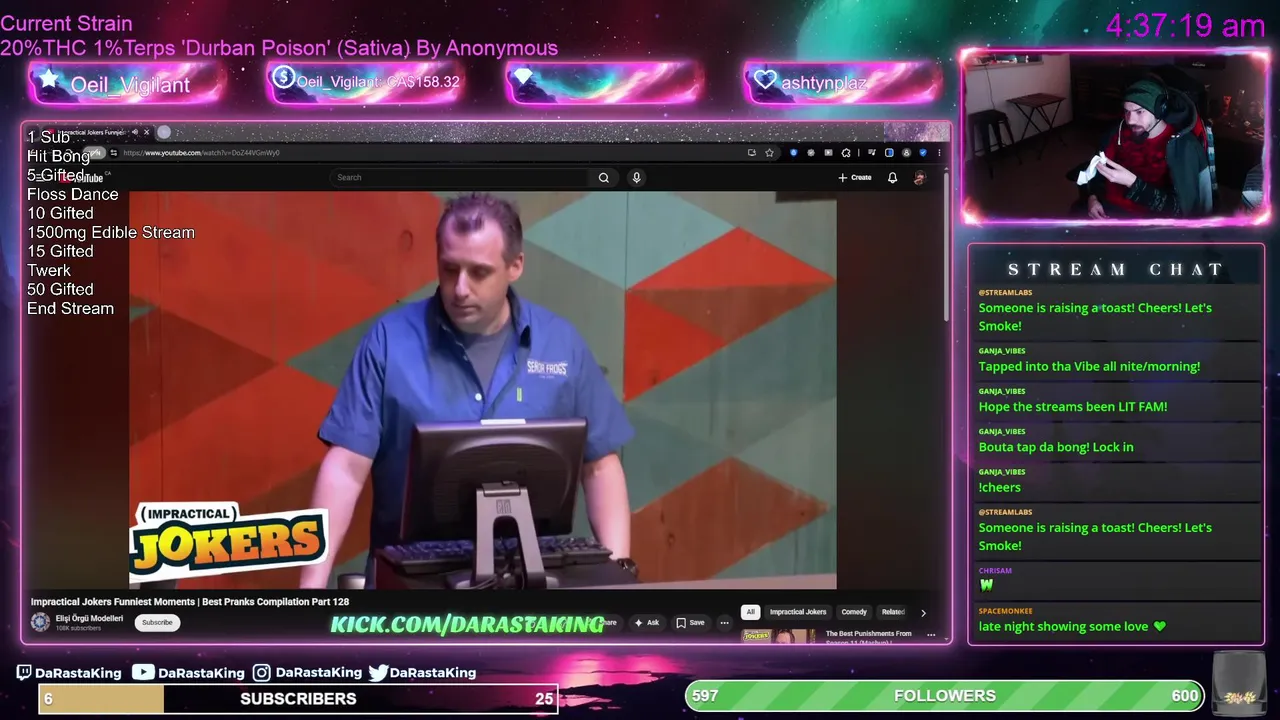Click the subscribers goal progress bar

[x=298, y=698]
